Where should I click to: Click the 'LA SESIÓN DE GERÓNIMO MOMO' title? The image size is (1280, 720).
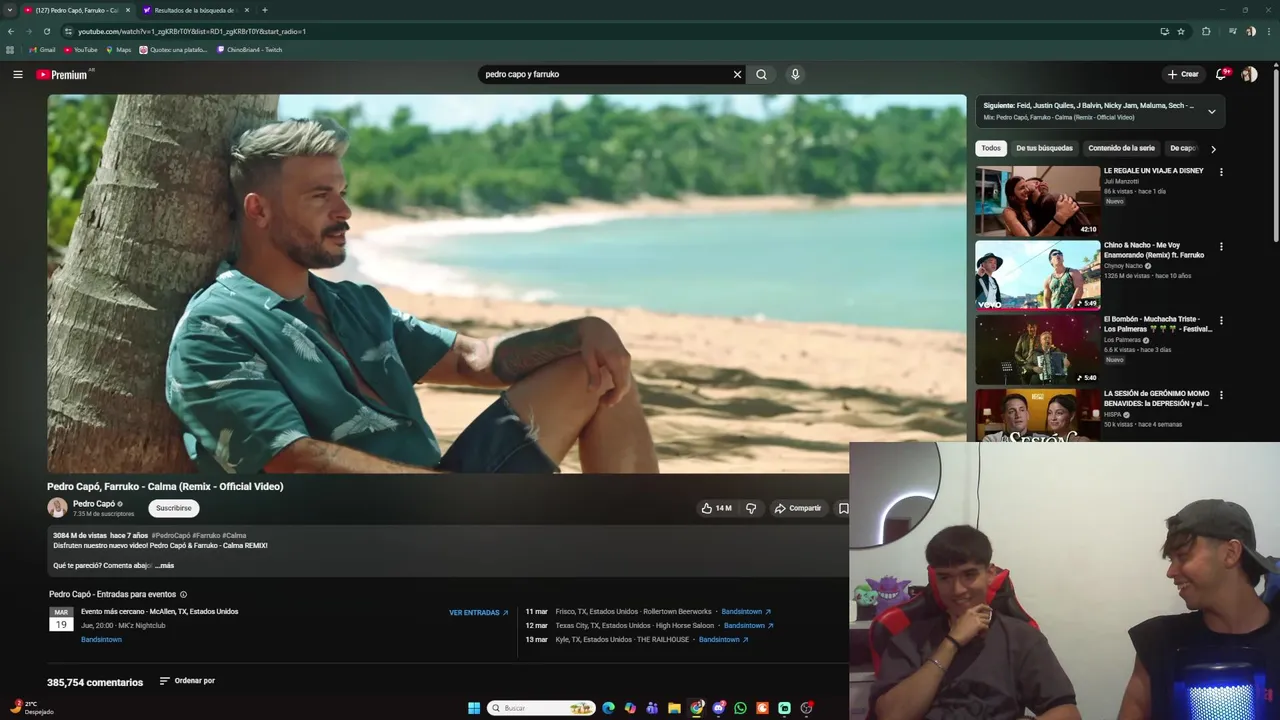pos(1156,398)
